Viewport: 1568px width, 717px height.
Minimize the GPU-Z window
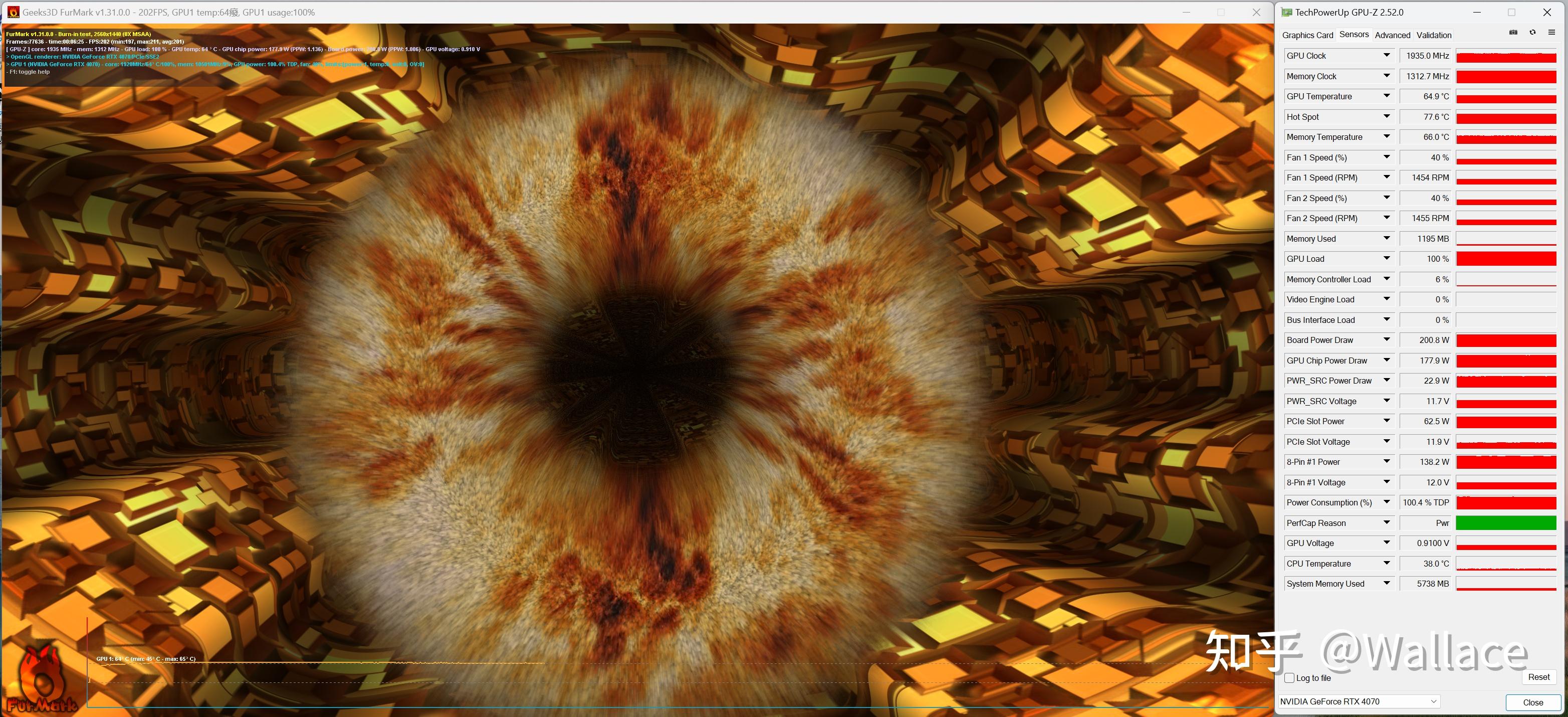coord(1477,12)
